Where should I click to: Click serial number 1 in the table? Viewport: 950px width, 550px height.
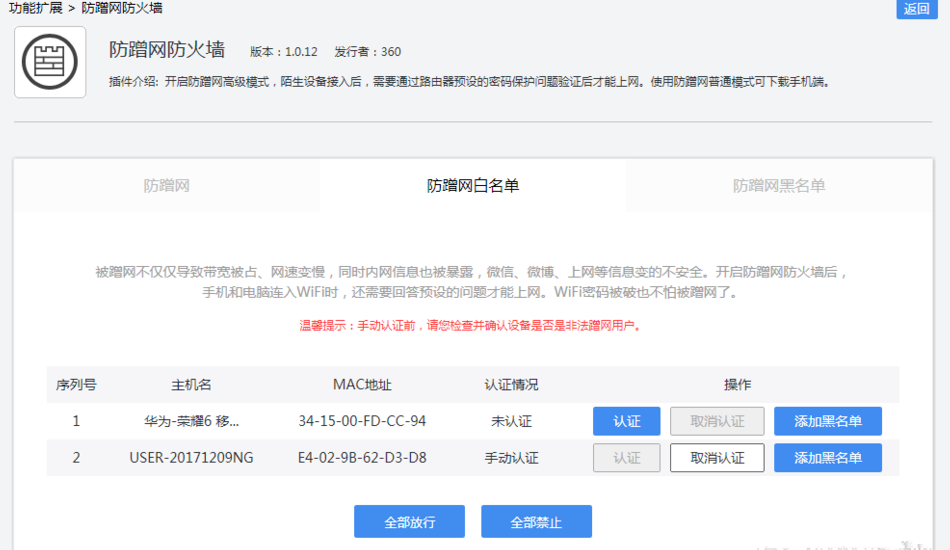pyautogui.click(x=76, y=421)
